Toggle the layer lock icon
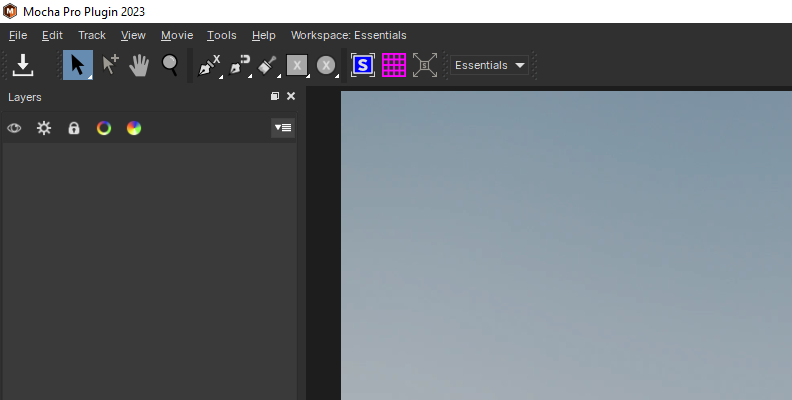Screen dimensions: 792x400 74,128
